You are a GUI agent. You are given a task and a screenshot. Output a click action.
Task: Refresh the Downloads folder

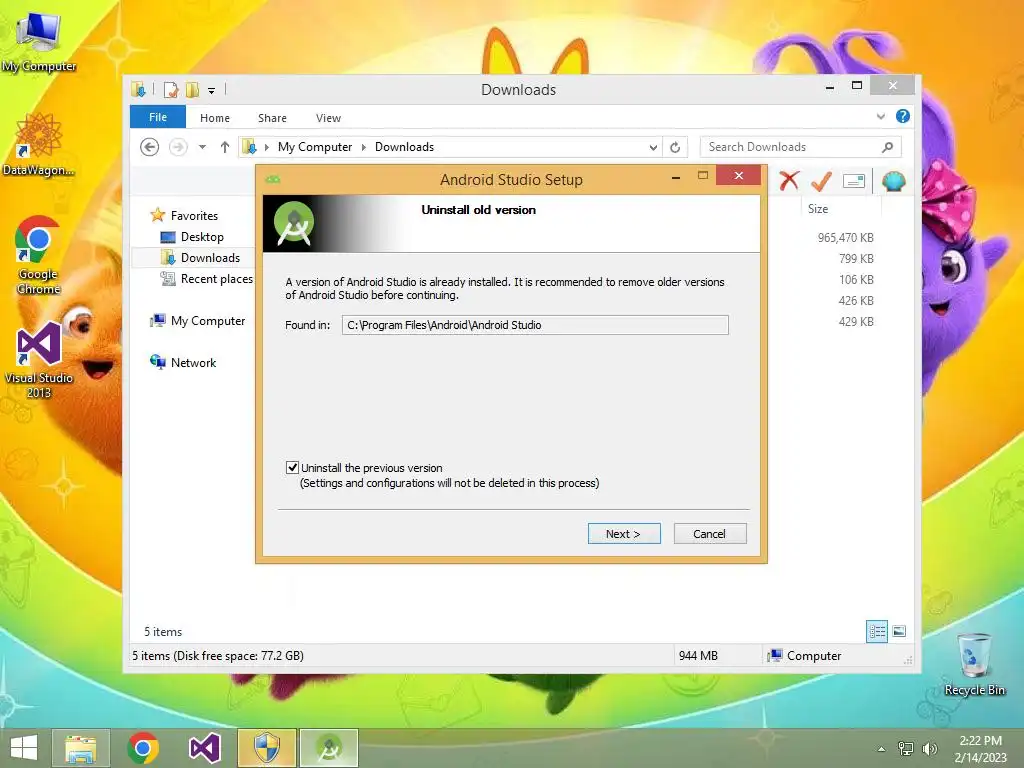[x=675, y=148]
